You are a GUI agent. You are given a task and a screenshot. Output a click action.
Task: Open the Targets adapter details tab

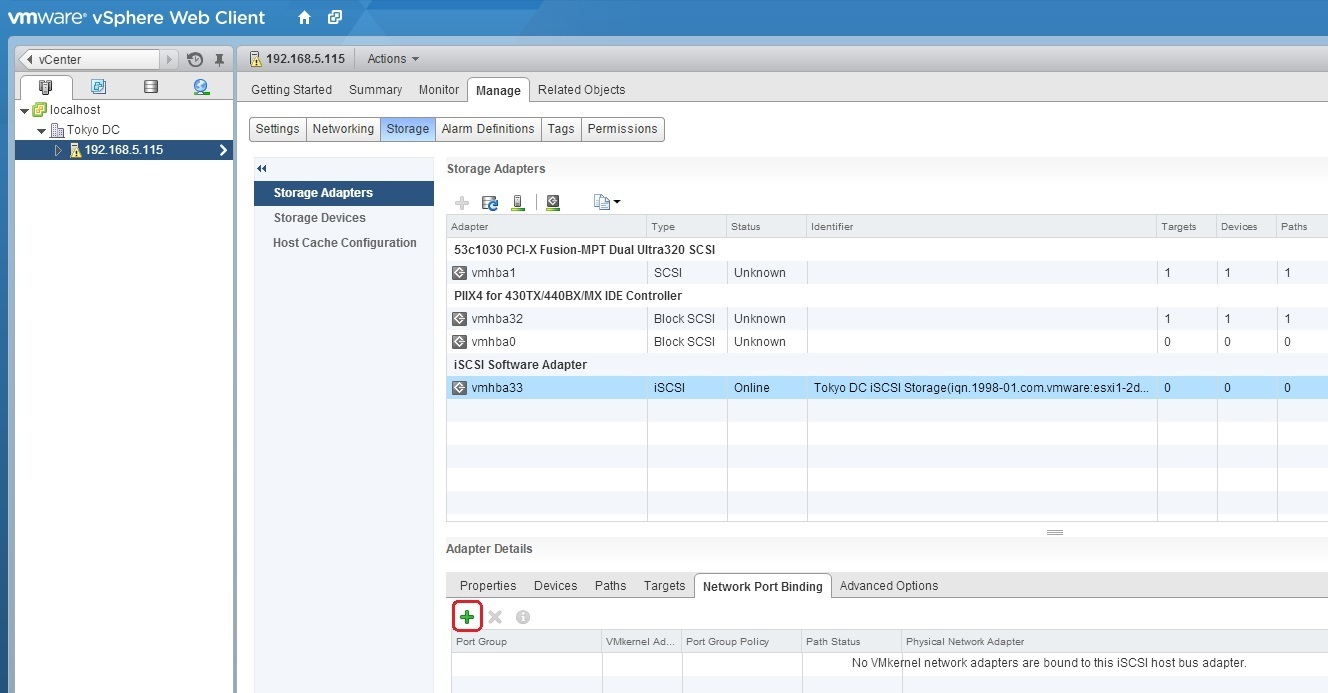664,586
